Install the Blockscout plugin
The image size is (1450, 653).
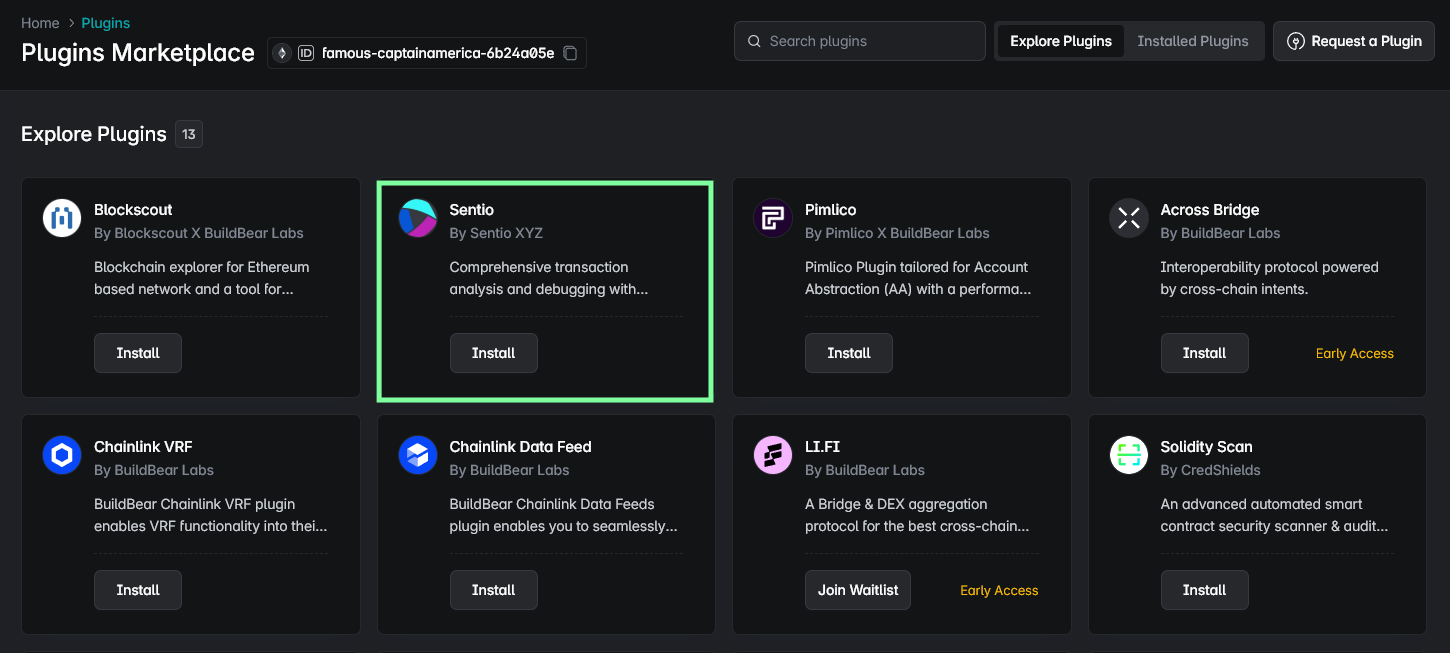click(x=138, y=353)
